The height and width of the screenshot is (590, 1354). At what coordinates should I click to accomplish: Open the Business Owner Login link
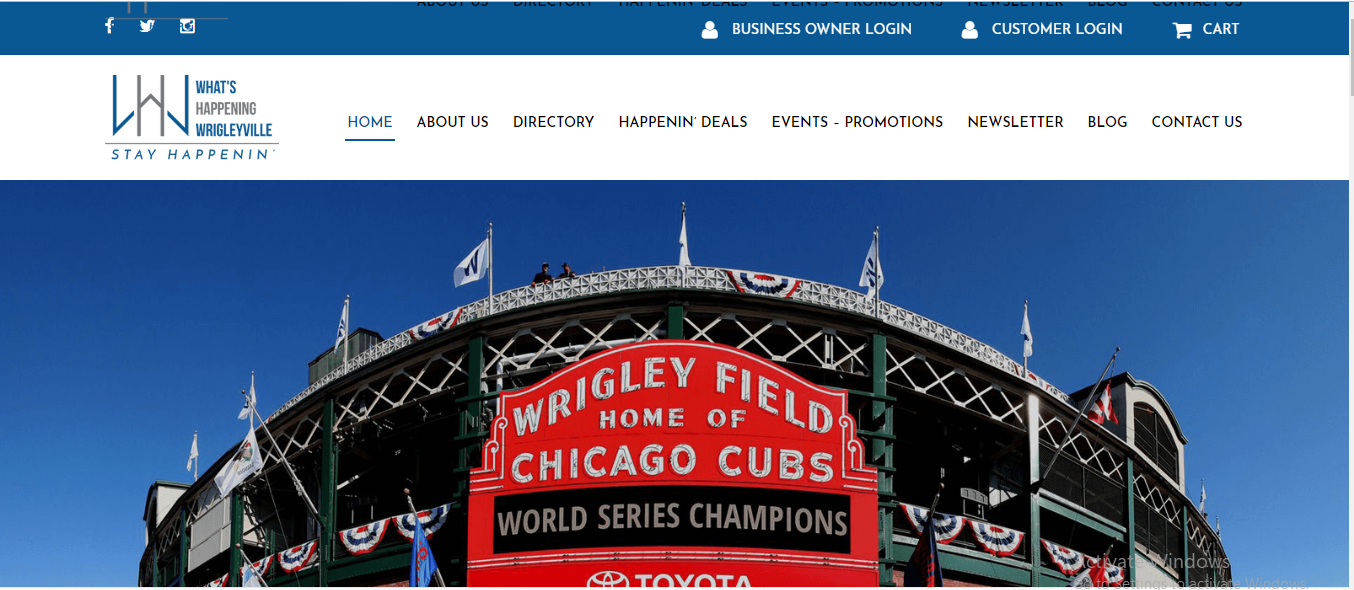822,29
